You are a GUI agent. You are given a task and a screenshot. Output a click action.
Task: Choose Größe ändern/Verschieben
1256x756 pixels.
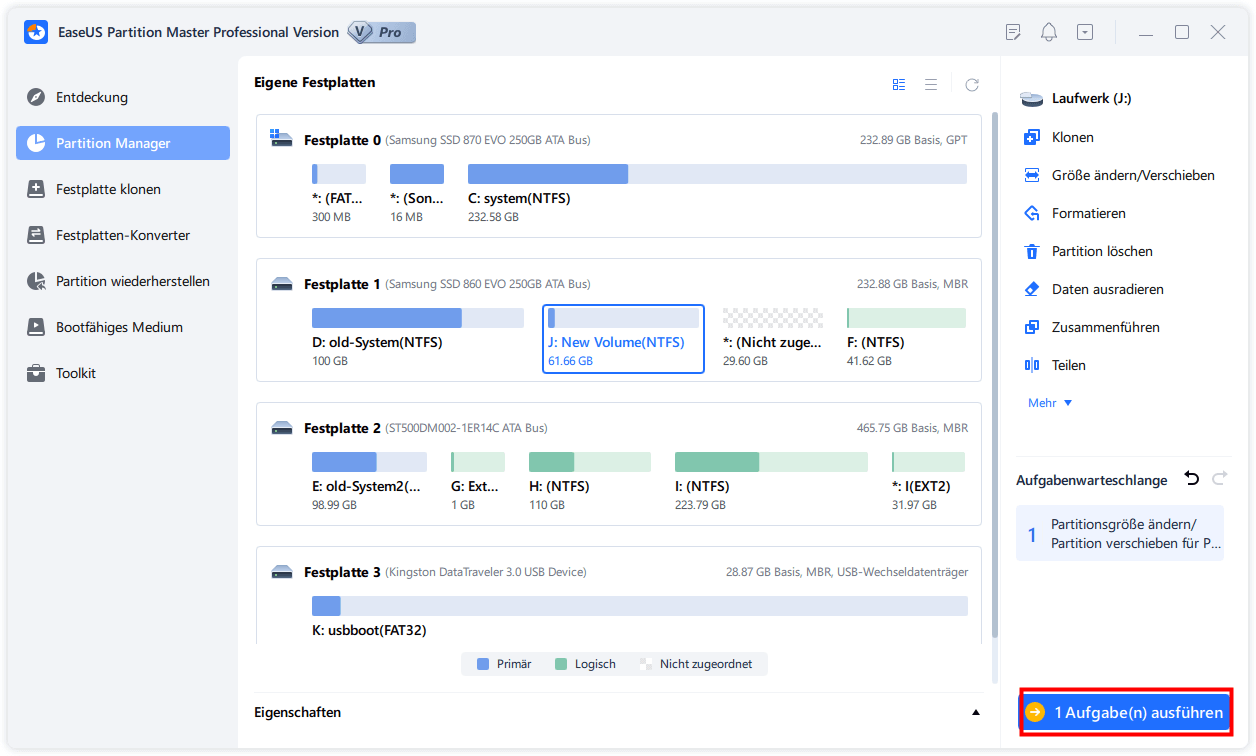[x=1133, y=175]
